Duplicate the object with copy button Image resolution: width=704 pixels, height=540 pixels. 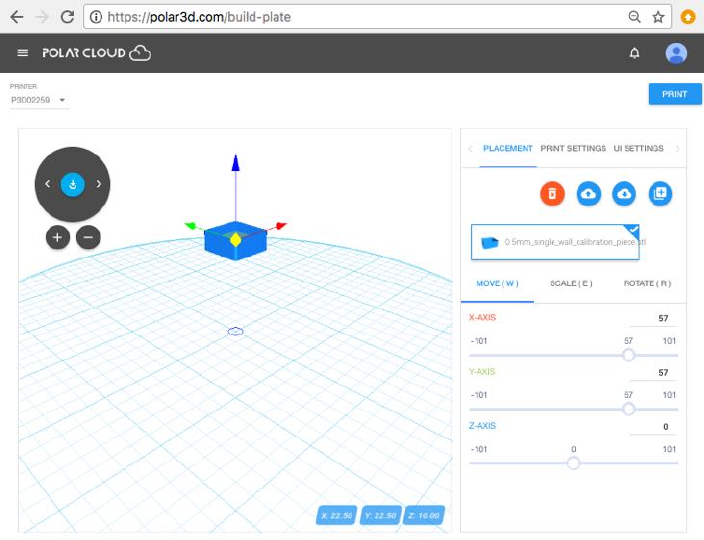click(660, 194)
